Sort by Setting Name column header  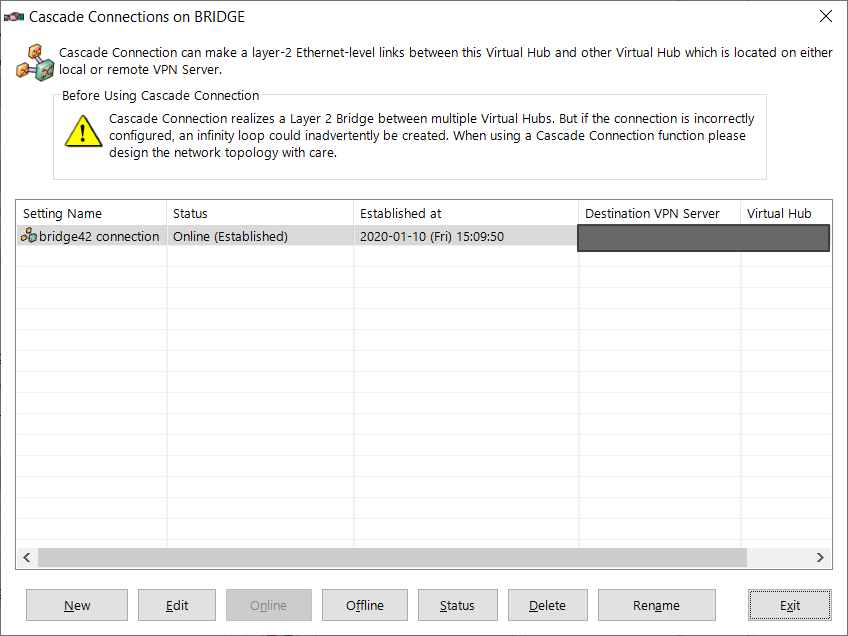pos(91,213)
